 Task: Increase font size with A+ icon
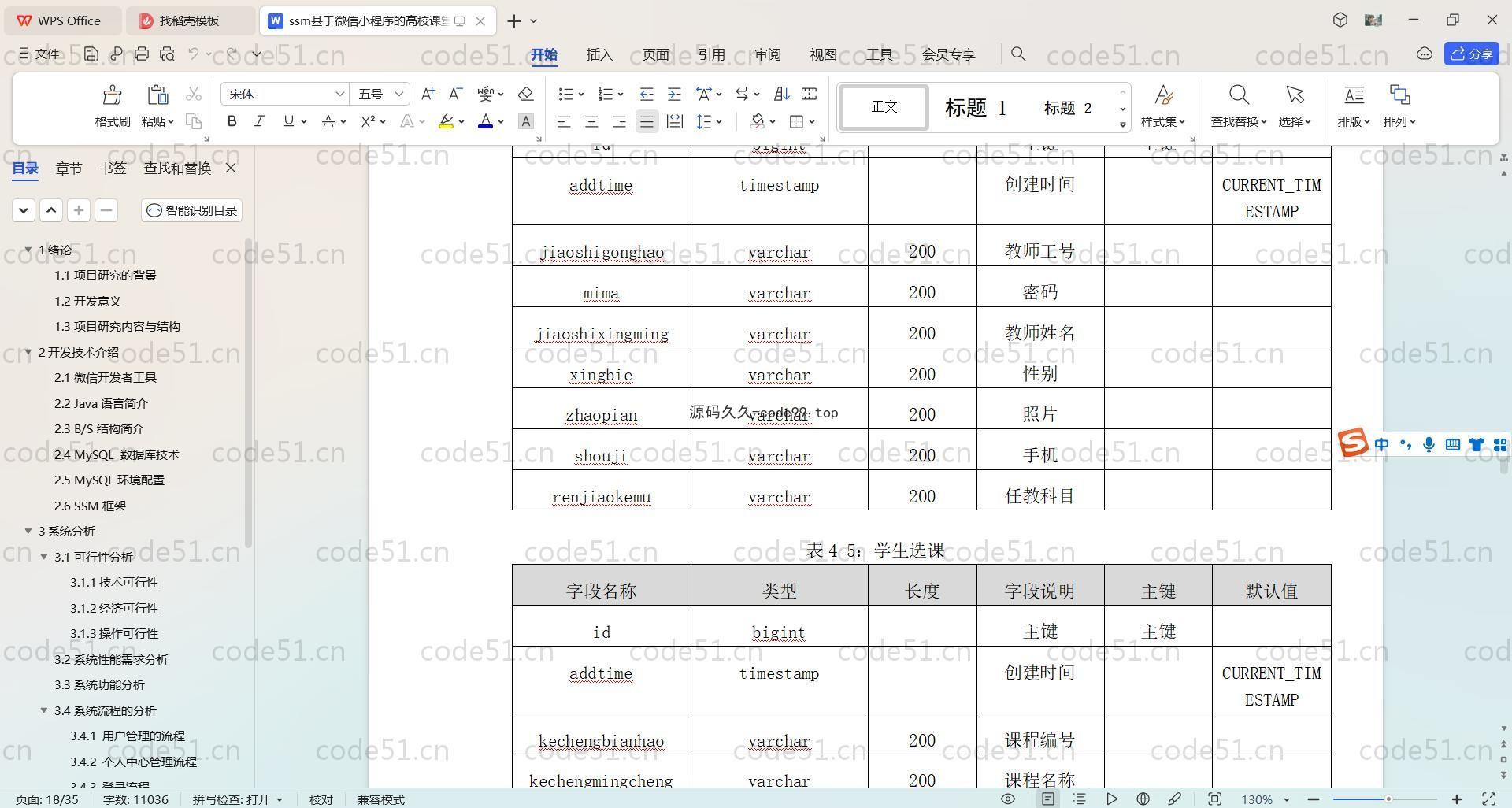[x=428, y=94]
